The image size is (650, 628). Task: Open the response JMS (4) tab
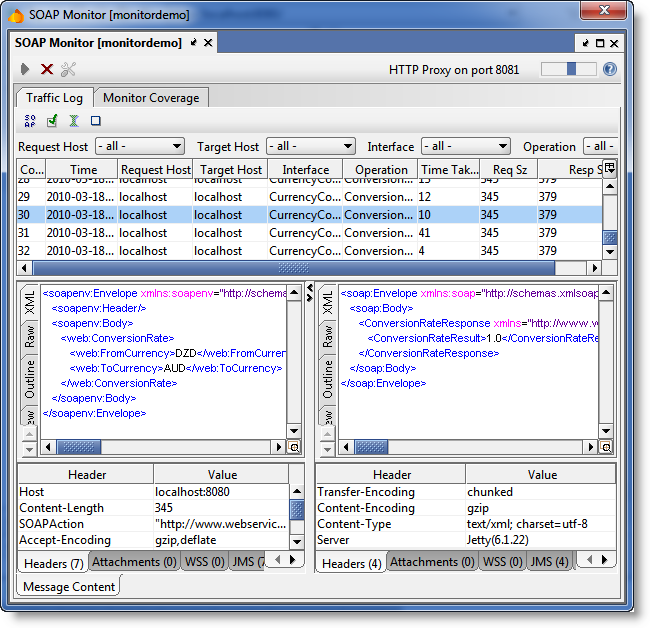coord(550,562)
